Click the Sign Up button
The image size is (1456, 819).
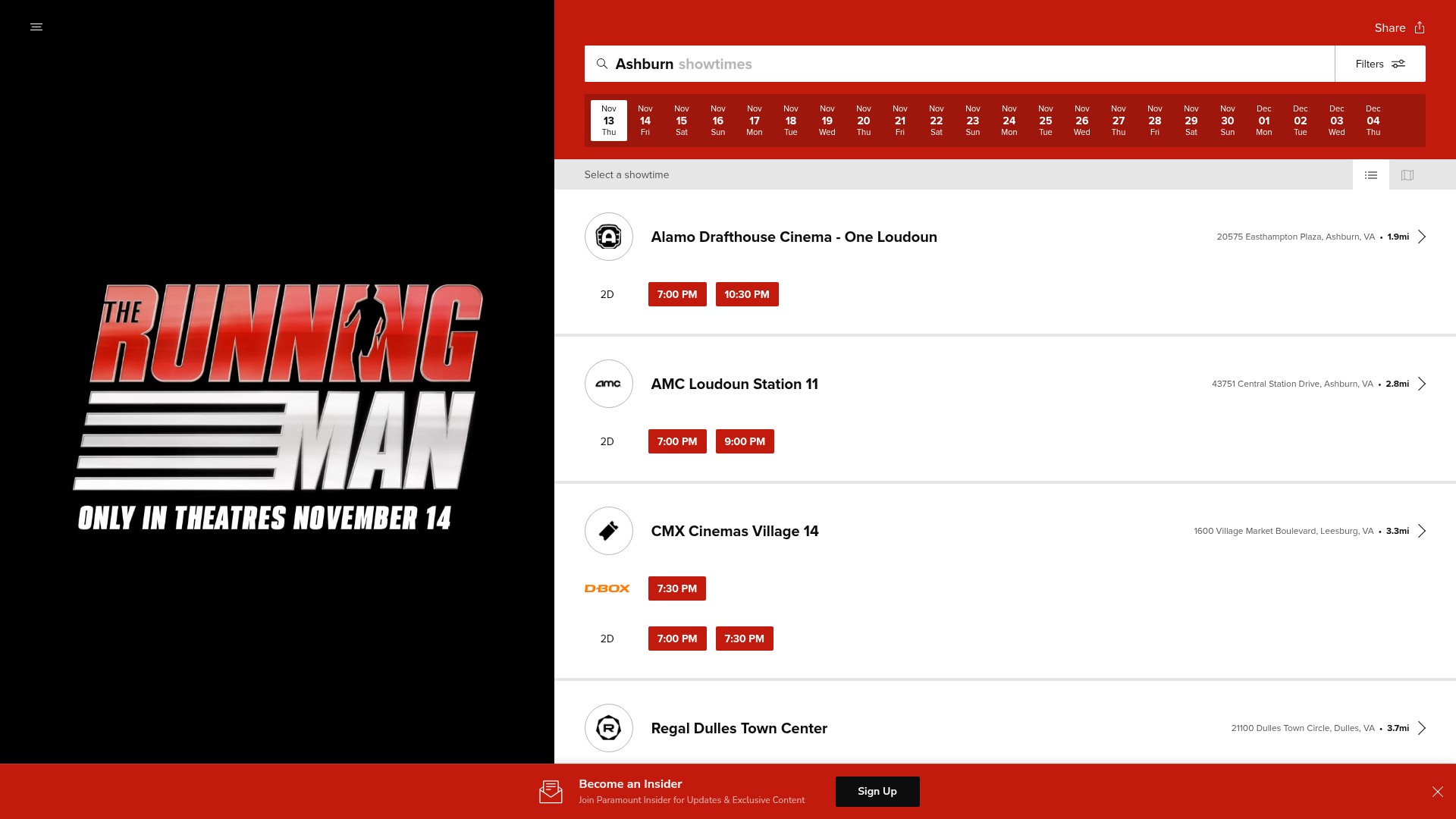pos(877,792)
